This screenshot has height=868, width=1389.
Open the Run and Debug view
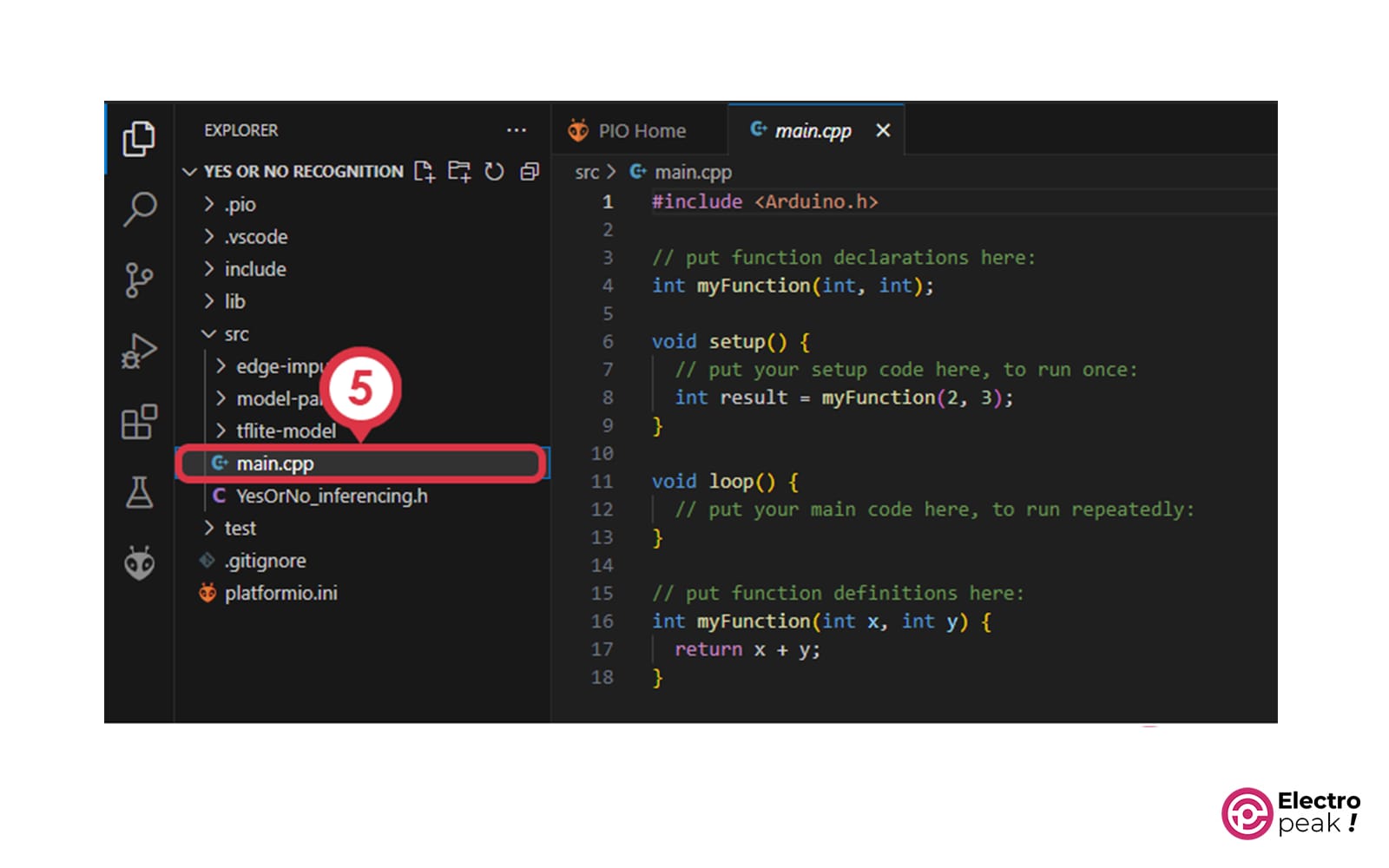click(x=139, y=352)
